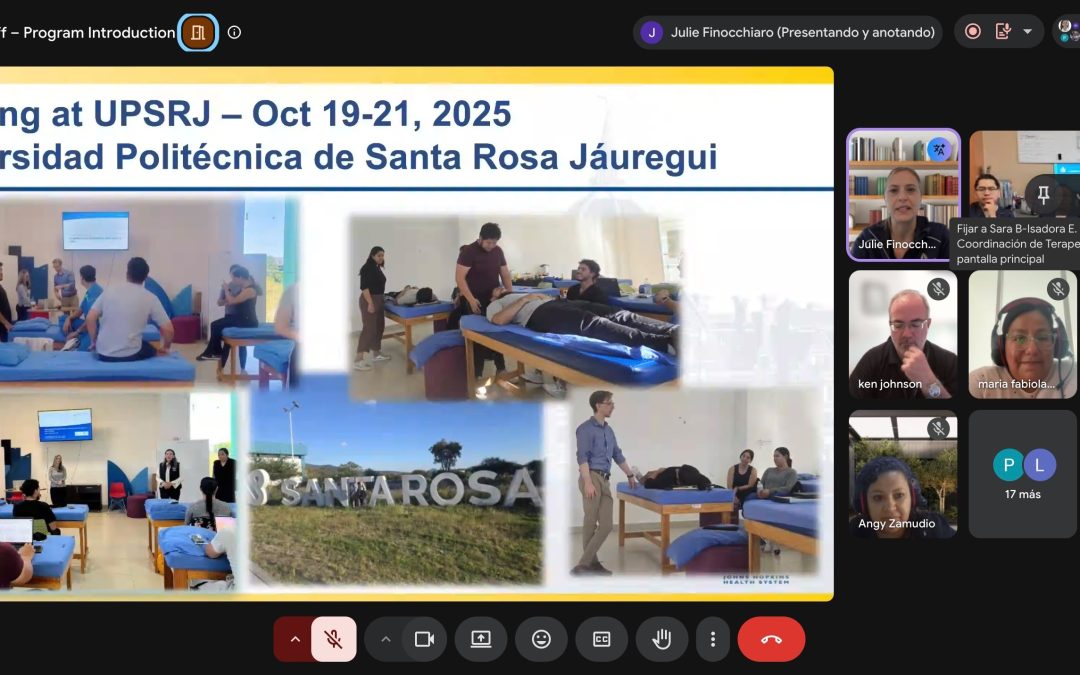Click the recording indicator icon
Screen dimensions: 1080x675
point(973,32)
